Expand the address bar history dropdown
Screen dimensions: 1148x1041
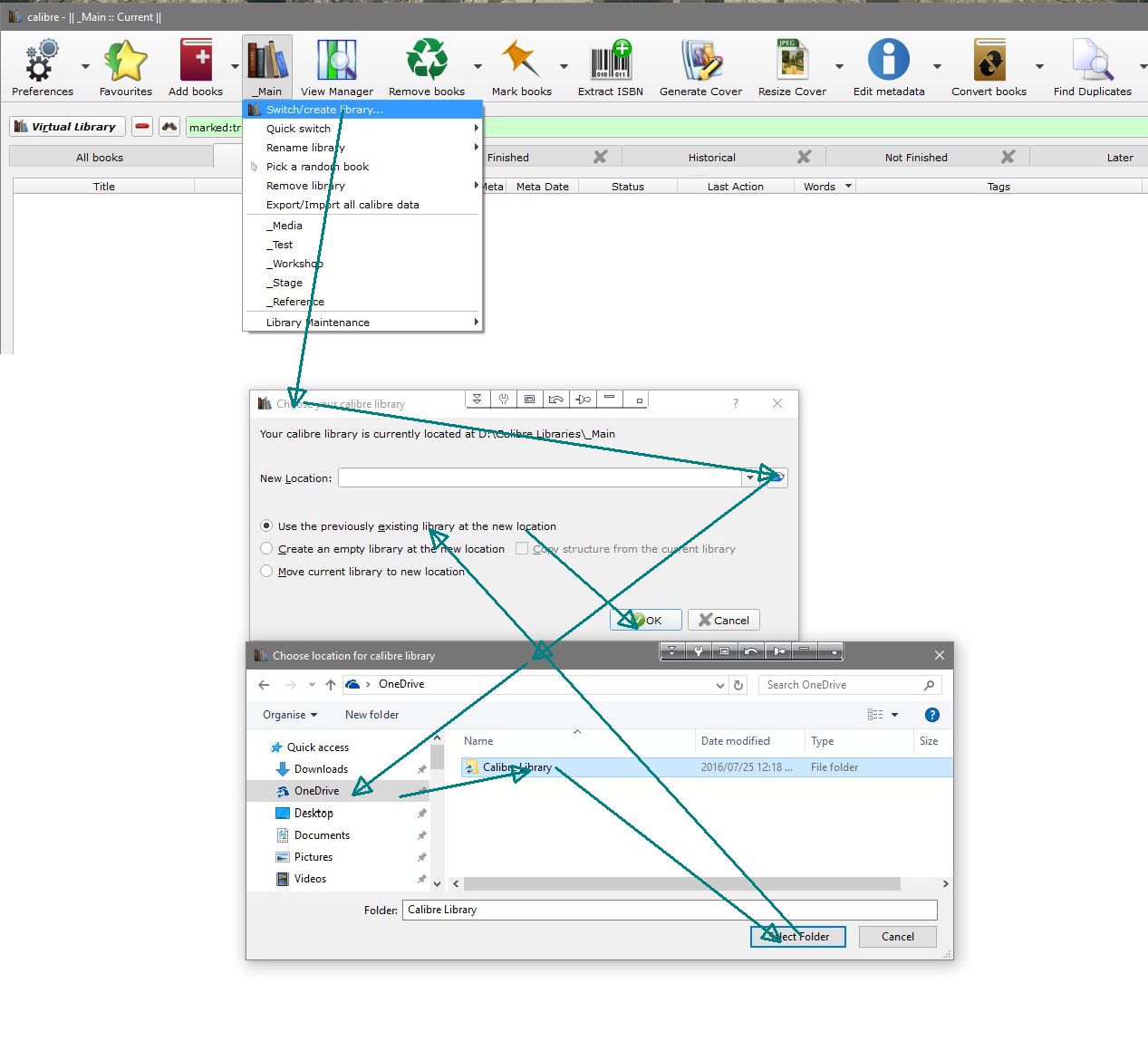click(x=720, y=685)
